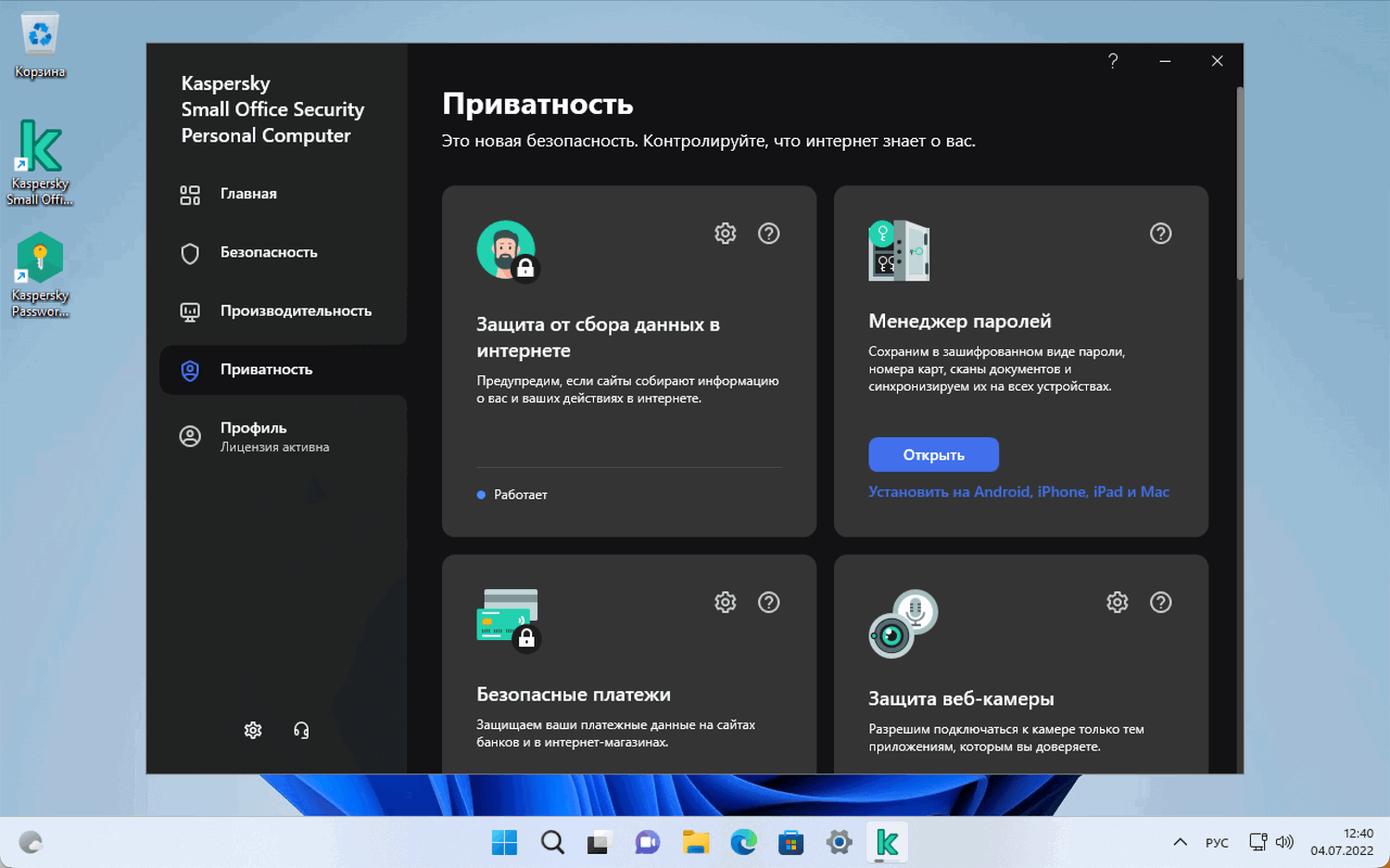Screen dimensions: 1390x868
Task: Open Task View on taskbar
Action: pyautogui.click(x=600, y=842)
